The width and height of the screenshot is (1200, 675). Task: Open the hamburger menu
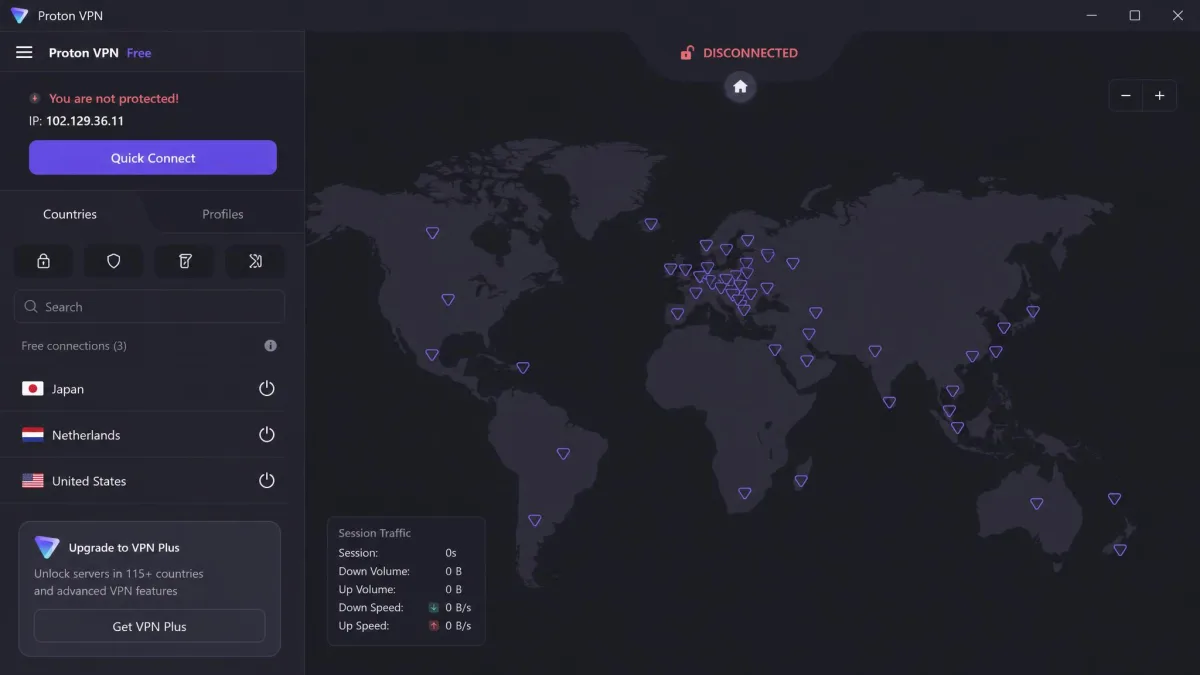pos(24,53)
